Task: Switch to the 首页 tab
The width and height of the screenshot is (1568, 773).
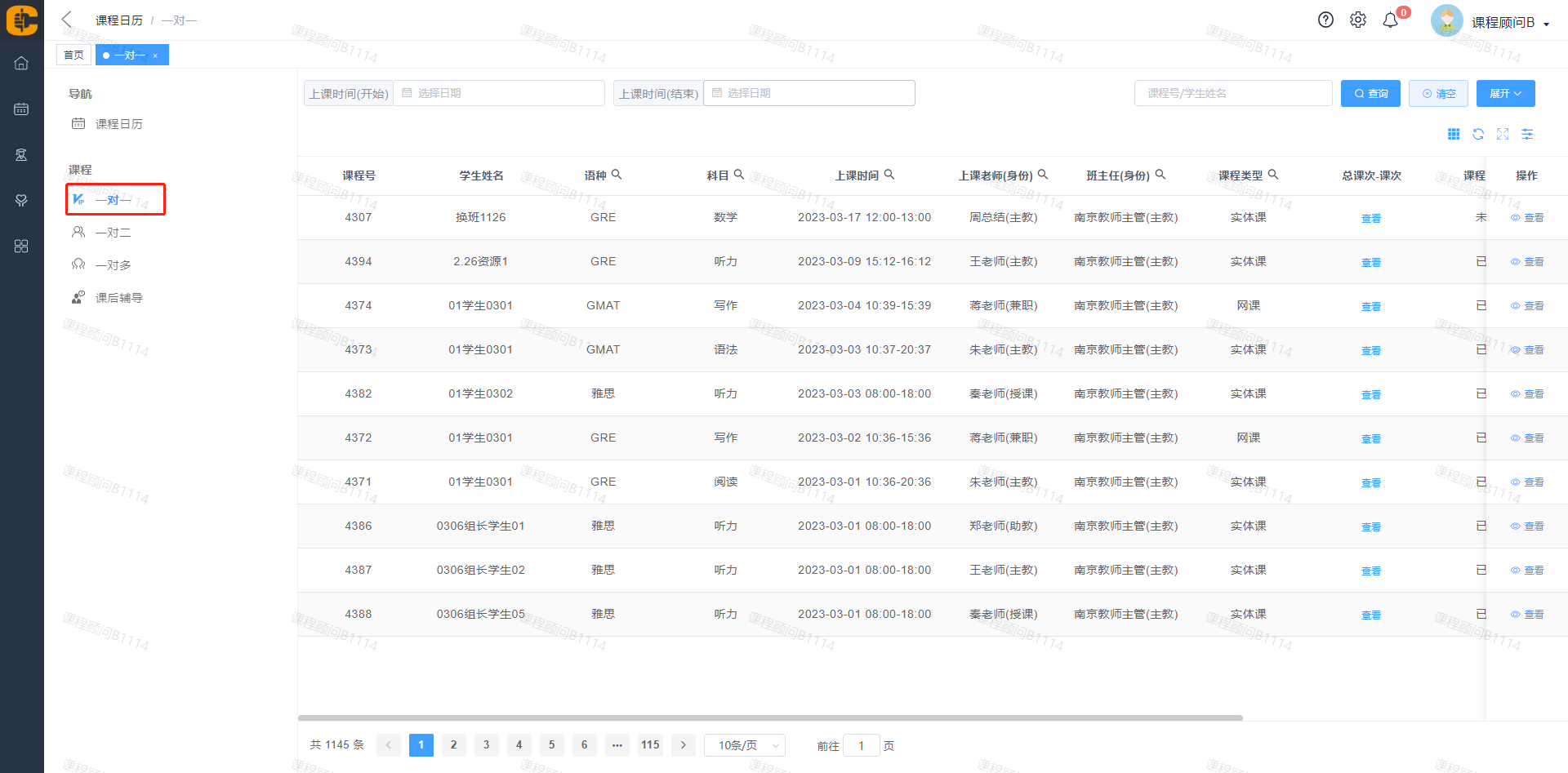Action: pos(73,55)
